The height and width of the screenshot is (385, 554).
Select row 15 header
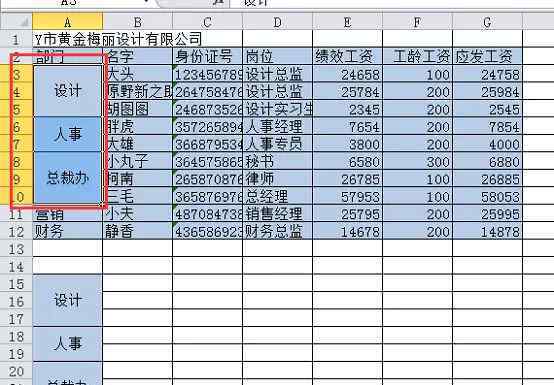click(16, 284)
